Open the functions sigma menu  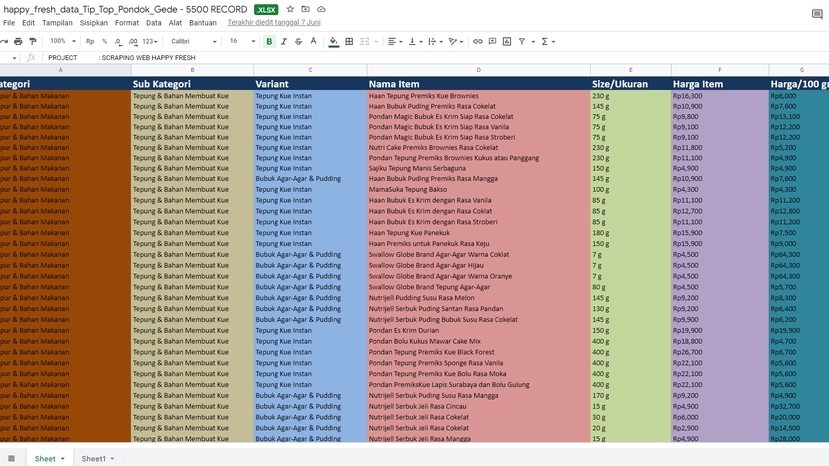(548, 41)
